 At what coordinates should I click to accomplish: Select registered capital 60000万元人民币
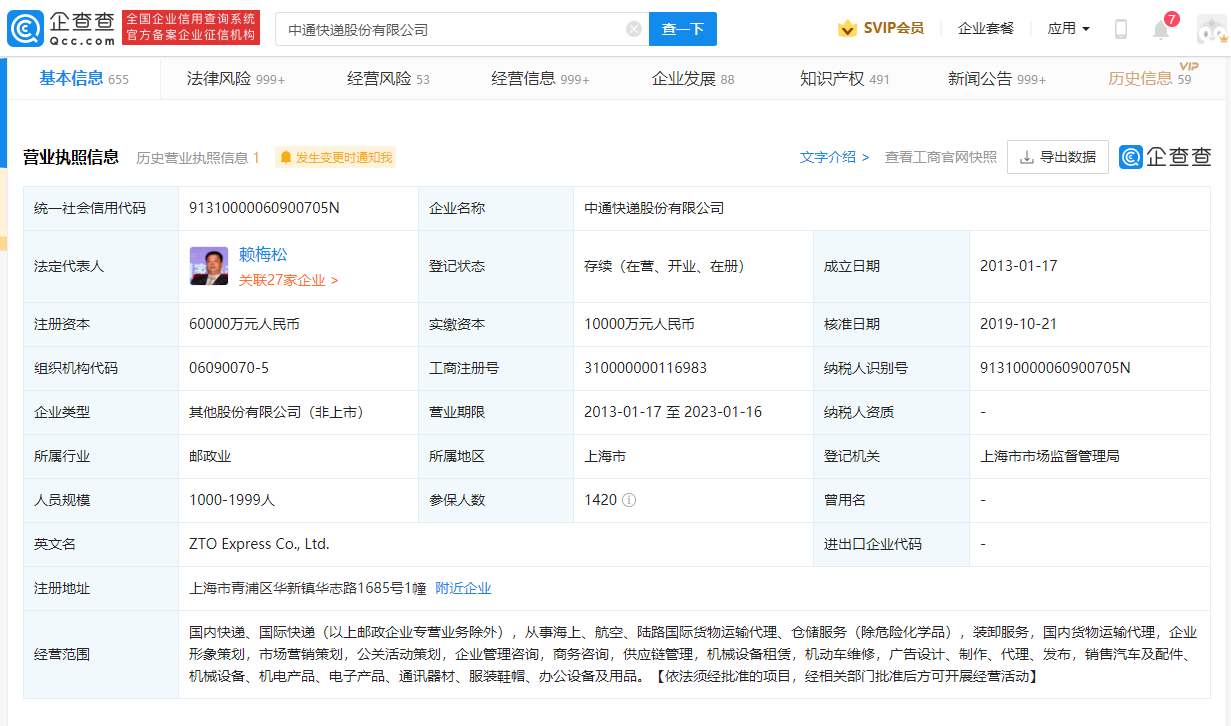pyautogui.click(x=244, y=324)
